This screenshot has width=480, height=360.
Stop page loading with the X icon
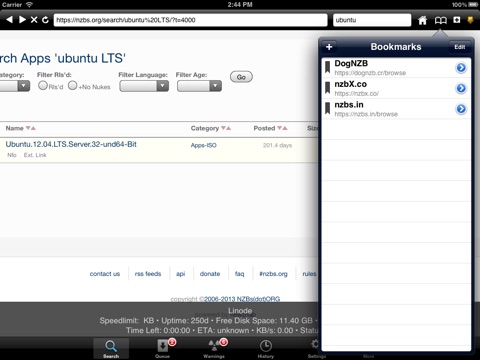coord(34,20)
